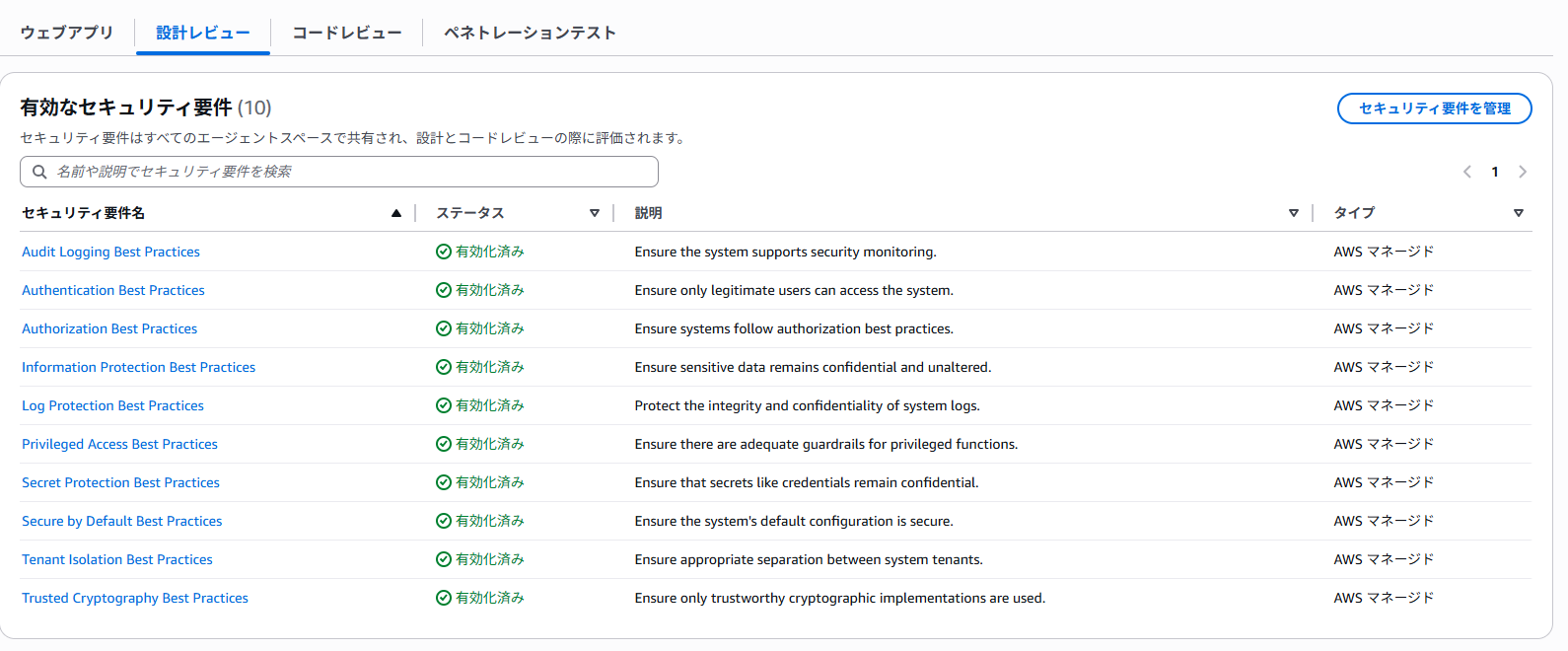Viewport: 1568px width, 651px height.
Task: Click the セキュリティ要件を管理 button
Action: [x=1434, y=108]
